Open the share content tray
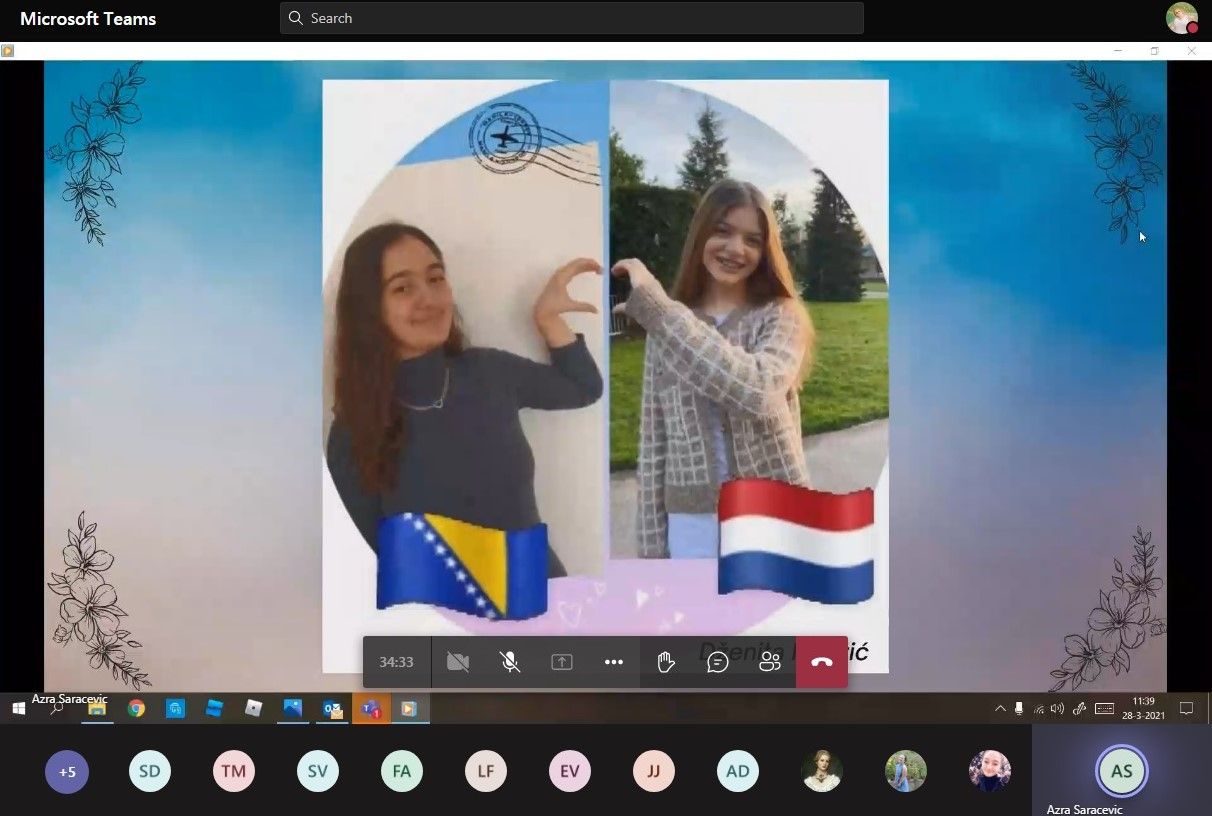 (562, 662)
